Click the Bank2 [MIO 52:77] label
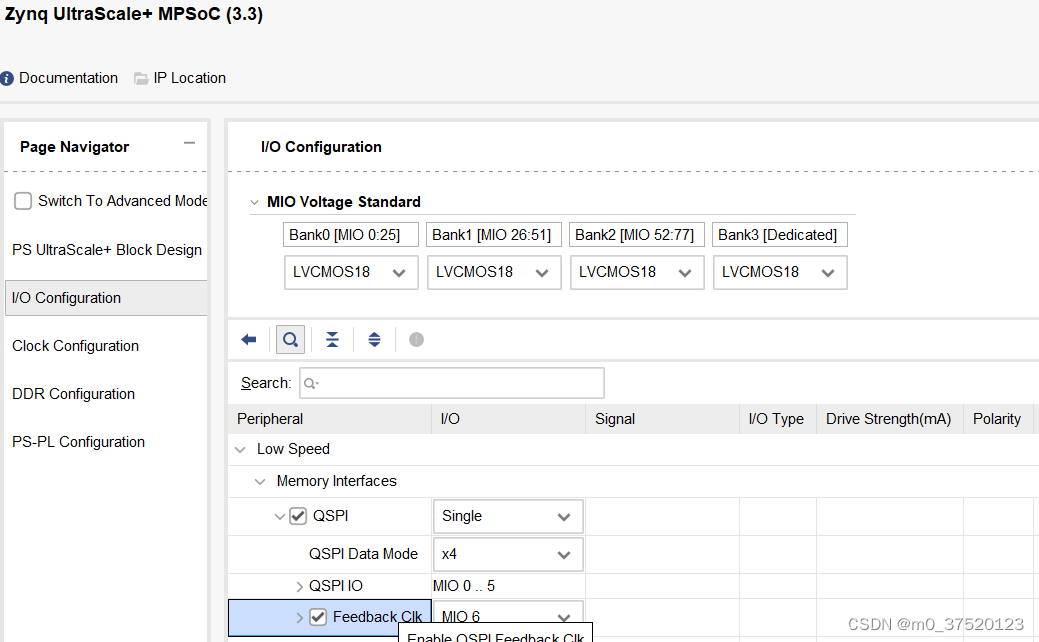This screenshot has height=642, width=1039. pyautogui.click(x=637, y=235)
